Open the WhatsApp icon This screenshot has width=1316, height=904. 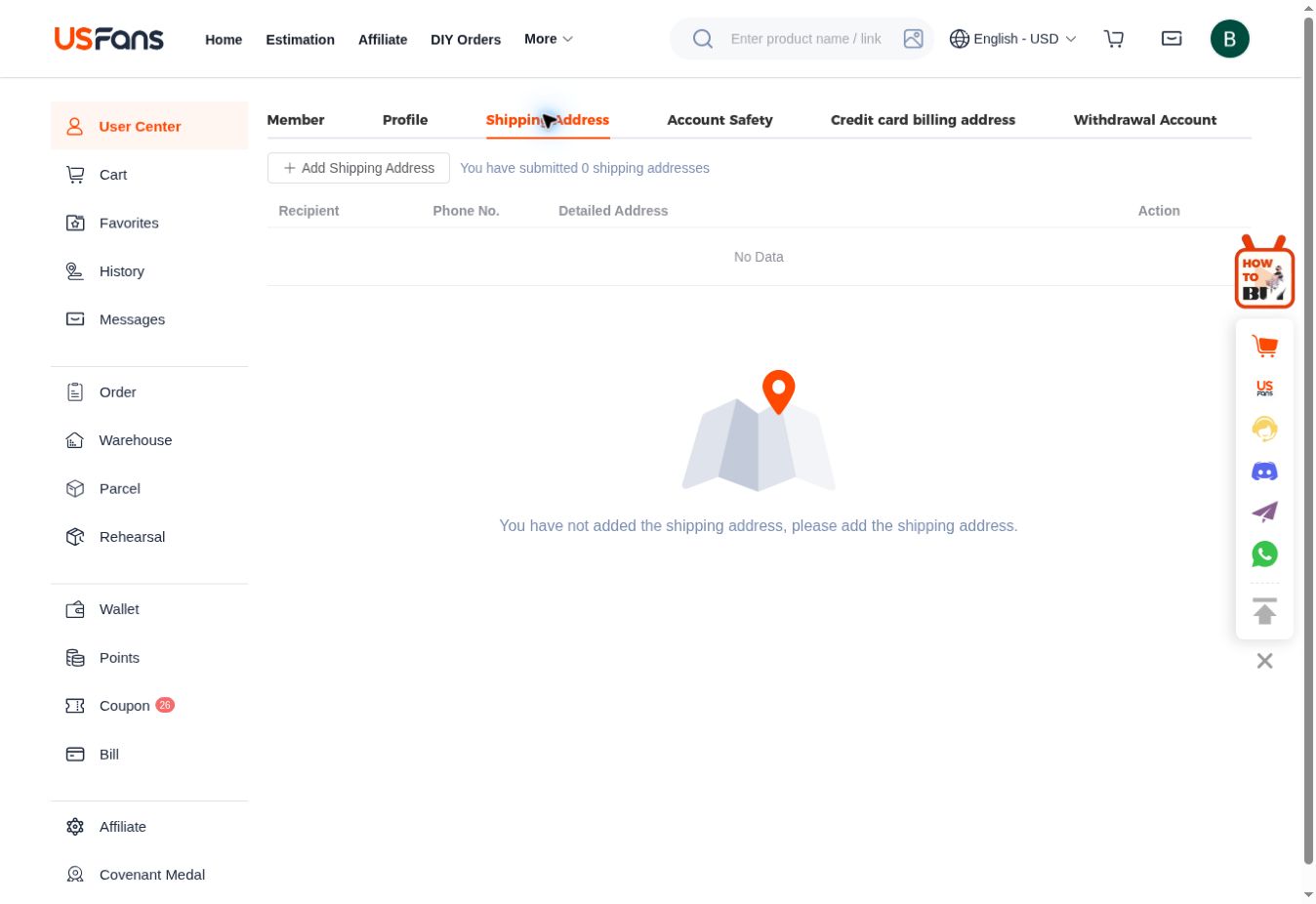(1264, 554)
